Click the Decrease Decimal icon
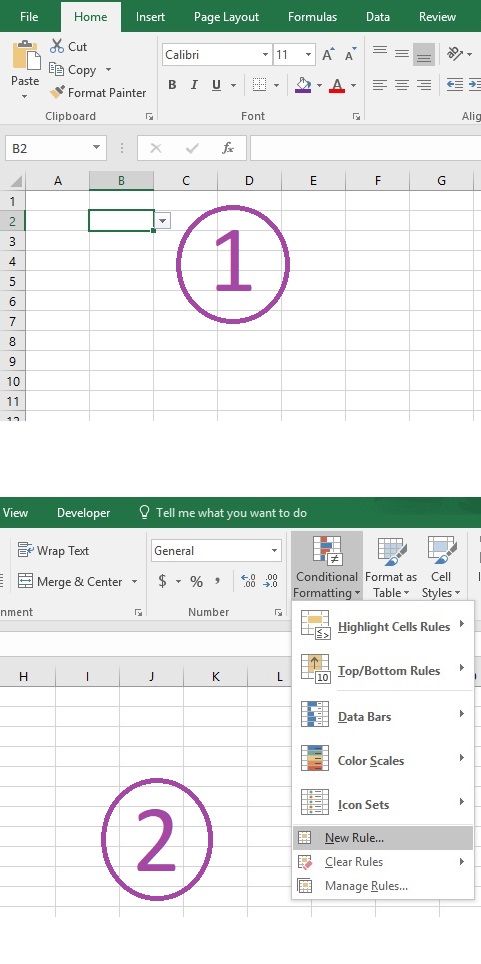 pos(271,581)
